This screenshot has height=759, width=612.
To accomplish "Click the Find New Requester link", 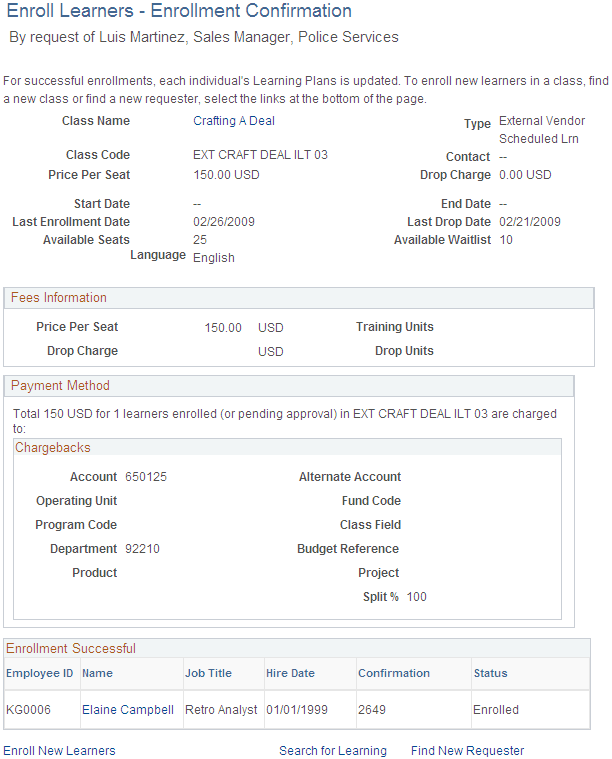I will coord(468,750).
